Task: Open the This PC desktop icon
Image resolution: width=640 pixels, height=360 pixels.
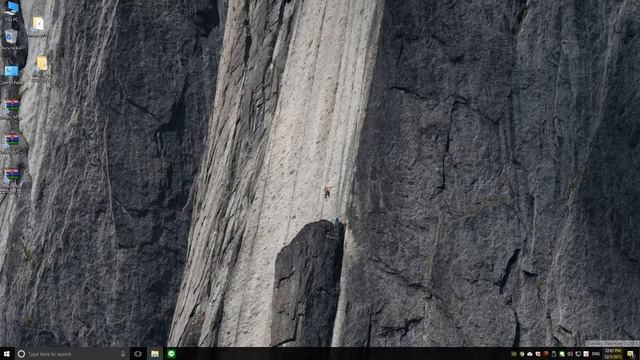Action: pos(11,11)
